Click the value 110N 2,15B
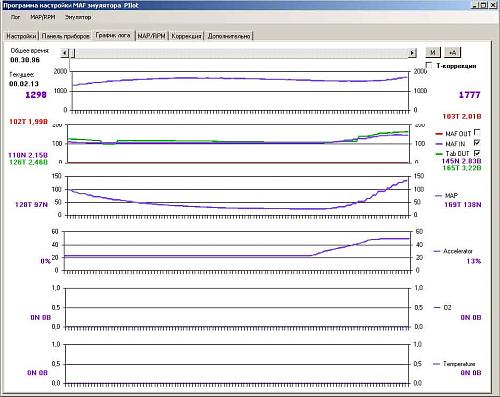 coord(28,155)
